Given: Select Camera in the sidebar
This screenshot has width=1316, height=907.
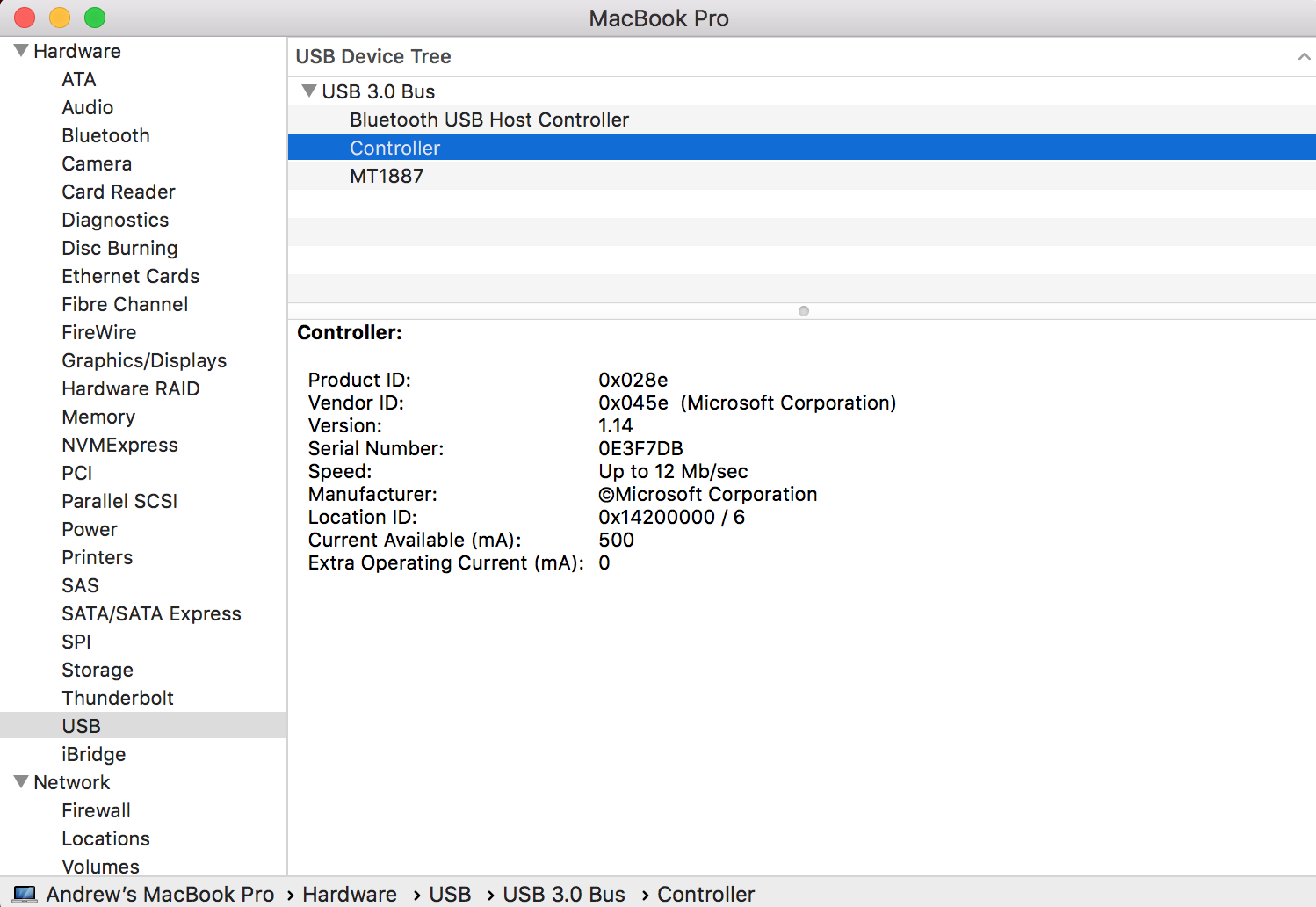Looking at the screenshot, I should pyautogui.click(x=97, y=163).
